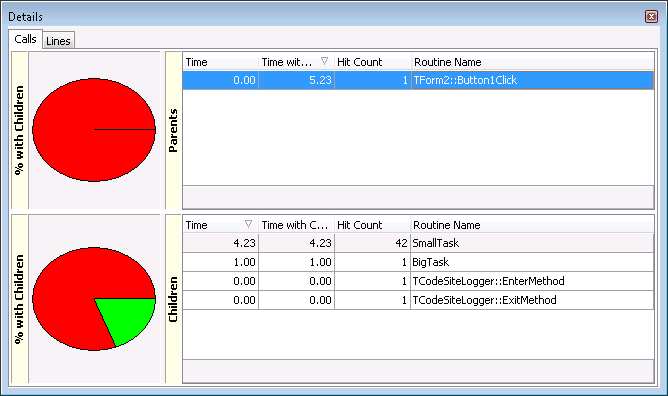This screenshot has height=396, width=668.
Task: Switch to the Lines tab
Action: click(58, 40)
